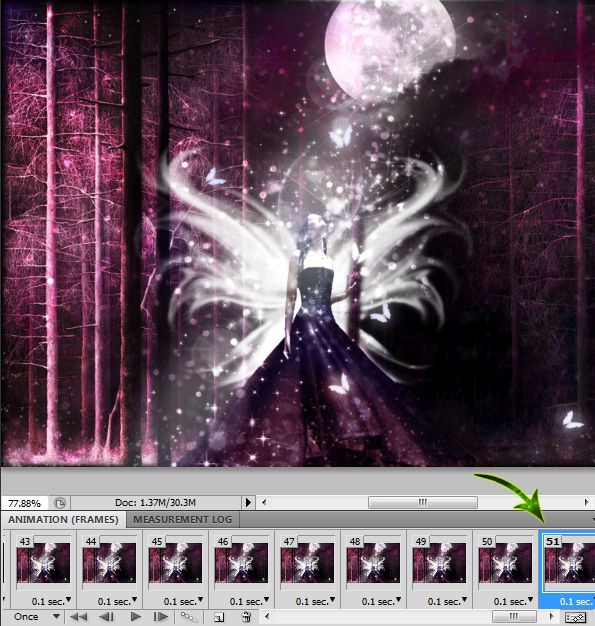Advance to next animation frame
595x626 pixels.
point(161,617)
